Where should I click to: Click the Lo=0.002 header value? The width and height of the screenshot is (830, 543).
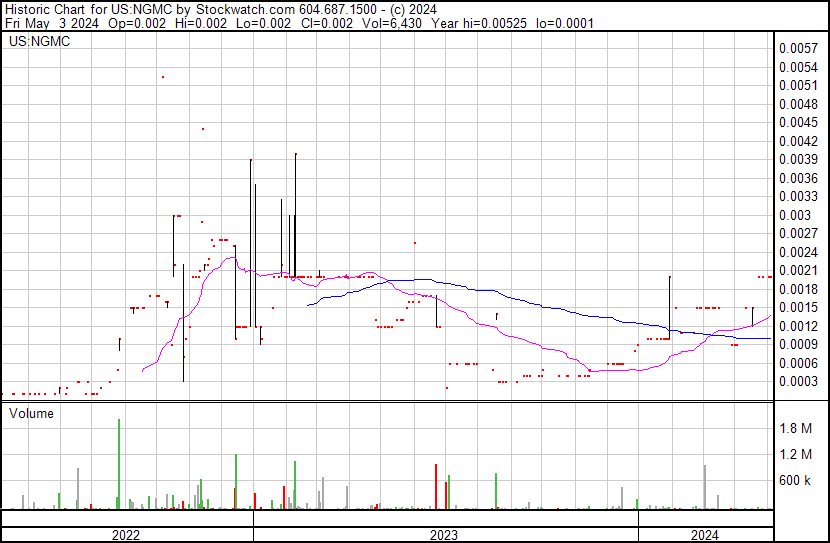[264, 23]
